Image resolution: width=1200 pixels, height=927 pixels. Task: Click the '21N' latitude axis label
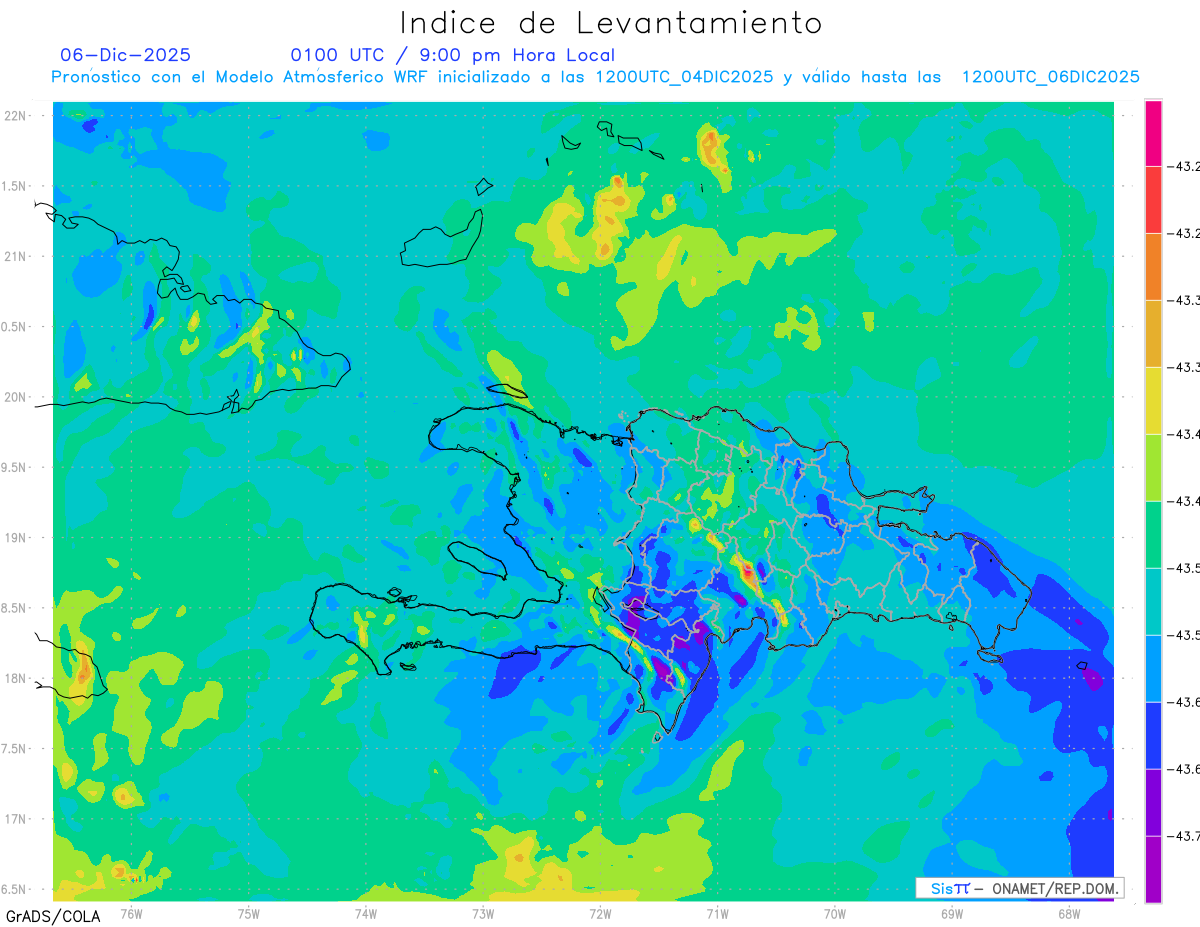click(x=16, y=256)
